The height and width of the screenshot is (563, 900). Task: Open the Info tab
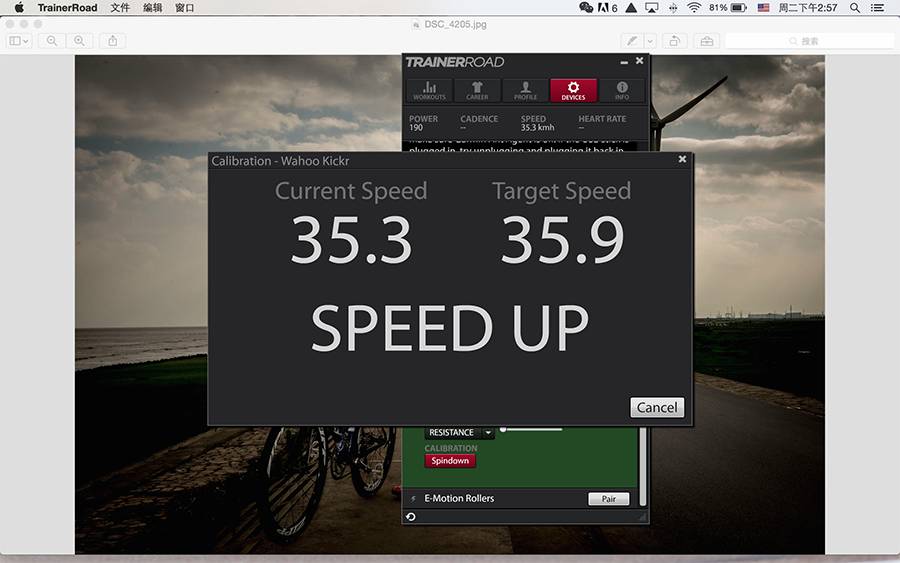[x=622, y=90]
